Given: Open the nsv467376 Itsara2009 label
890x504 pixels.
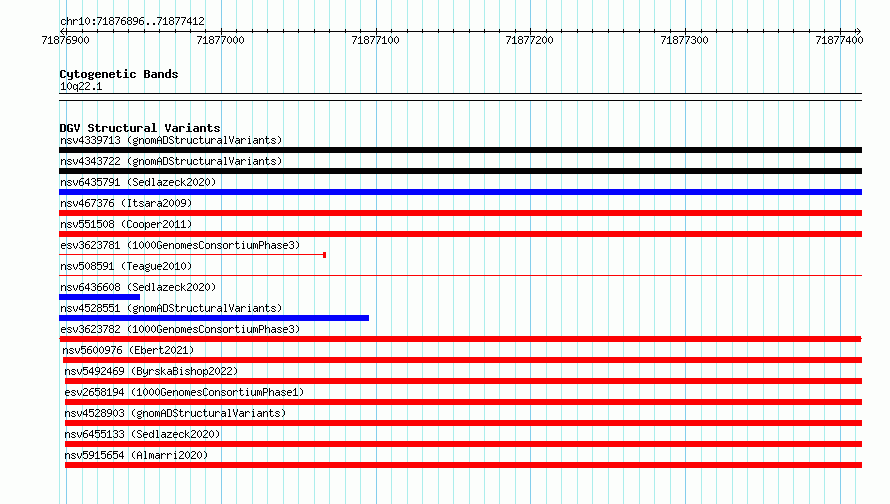Looking at the screenshot, I should (x=126, y=203).
